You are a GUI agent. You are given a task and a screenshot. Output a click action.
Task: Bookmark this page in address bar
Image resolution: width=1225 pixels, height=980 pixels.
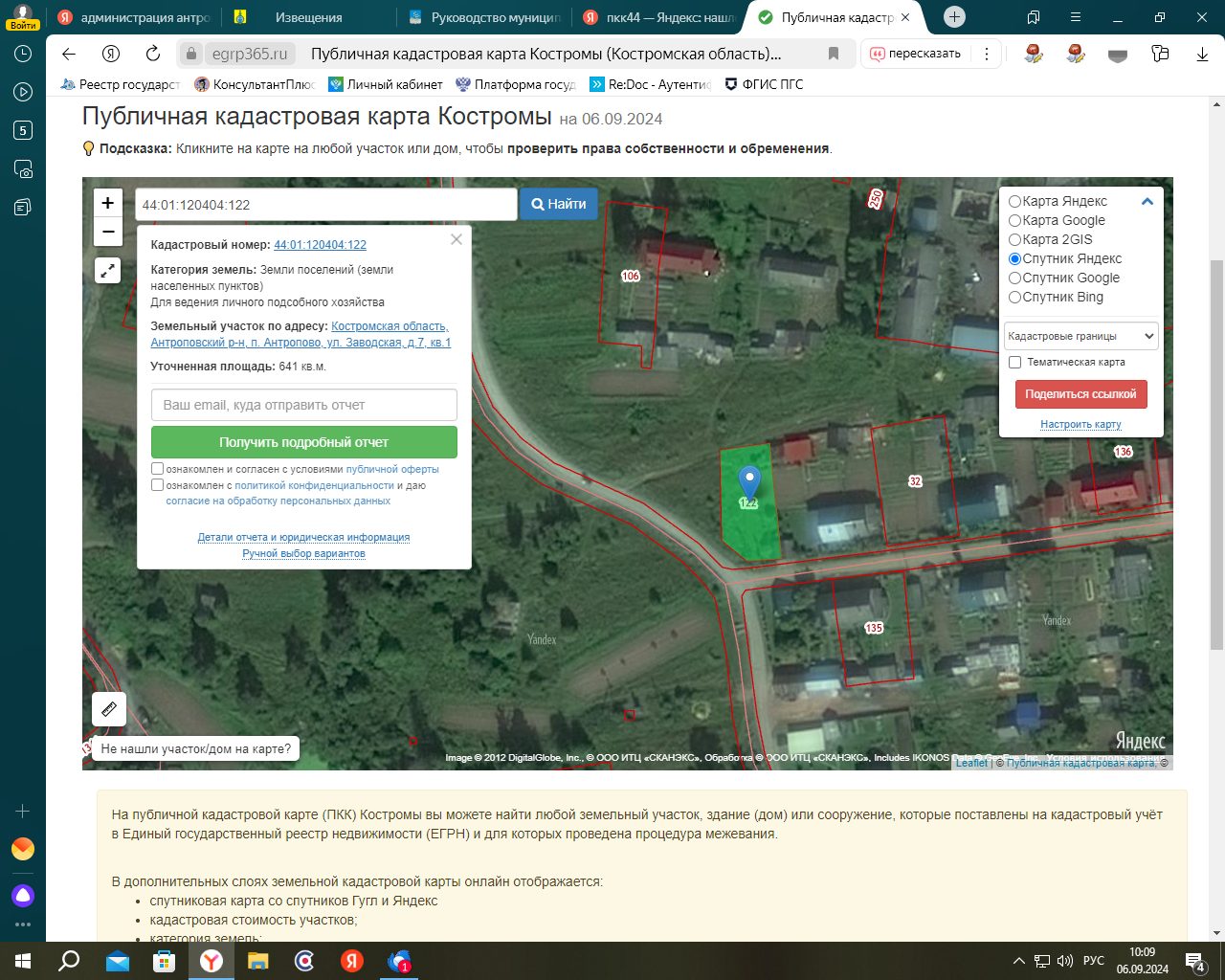coord(834,54)
